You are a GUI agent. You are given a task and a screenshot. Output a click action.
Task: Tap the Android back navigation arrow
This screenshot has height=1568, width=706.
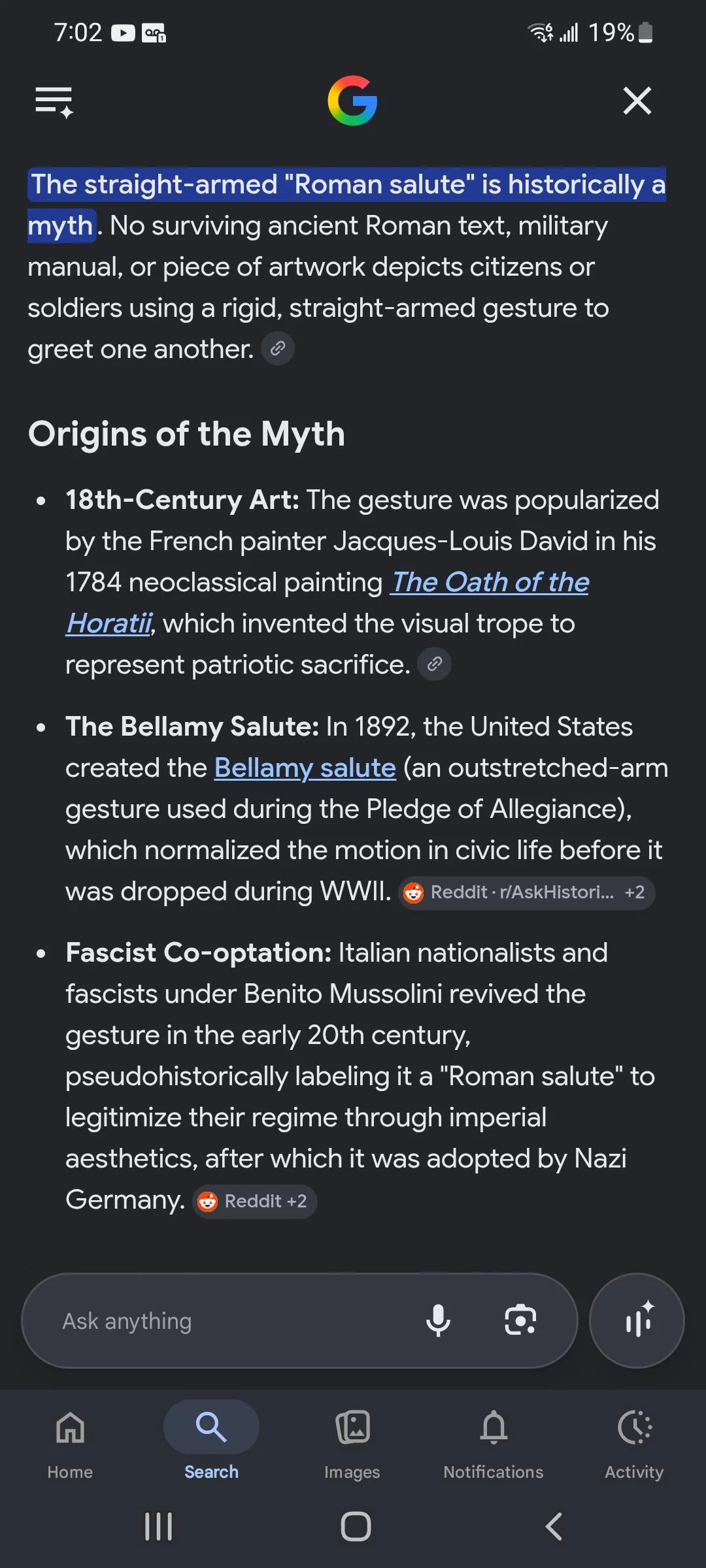(x=554, y=1527)
